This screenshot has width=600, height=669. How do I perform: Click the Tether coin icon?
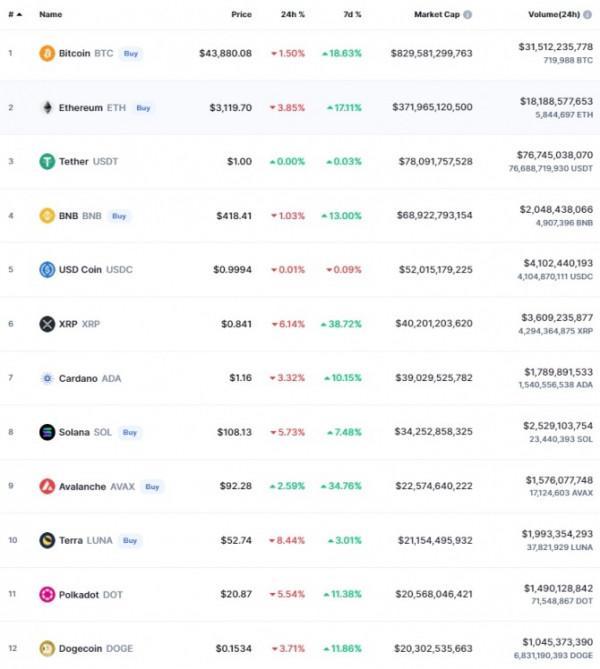(47, 161)
